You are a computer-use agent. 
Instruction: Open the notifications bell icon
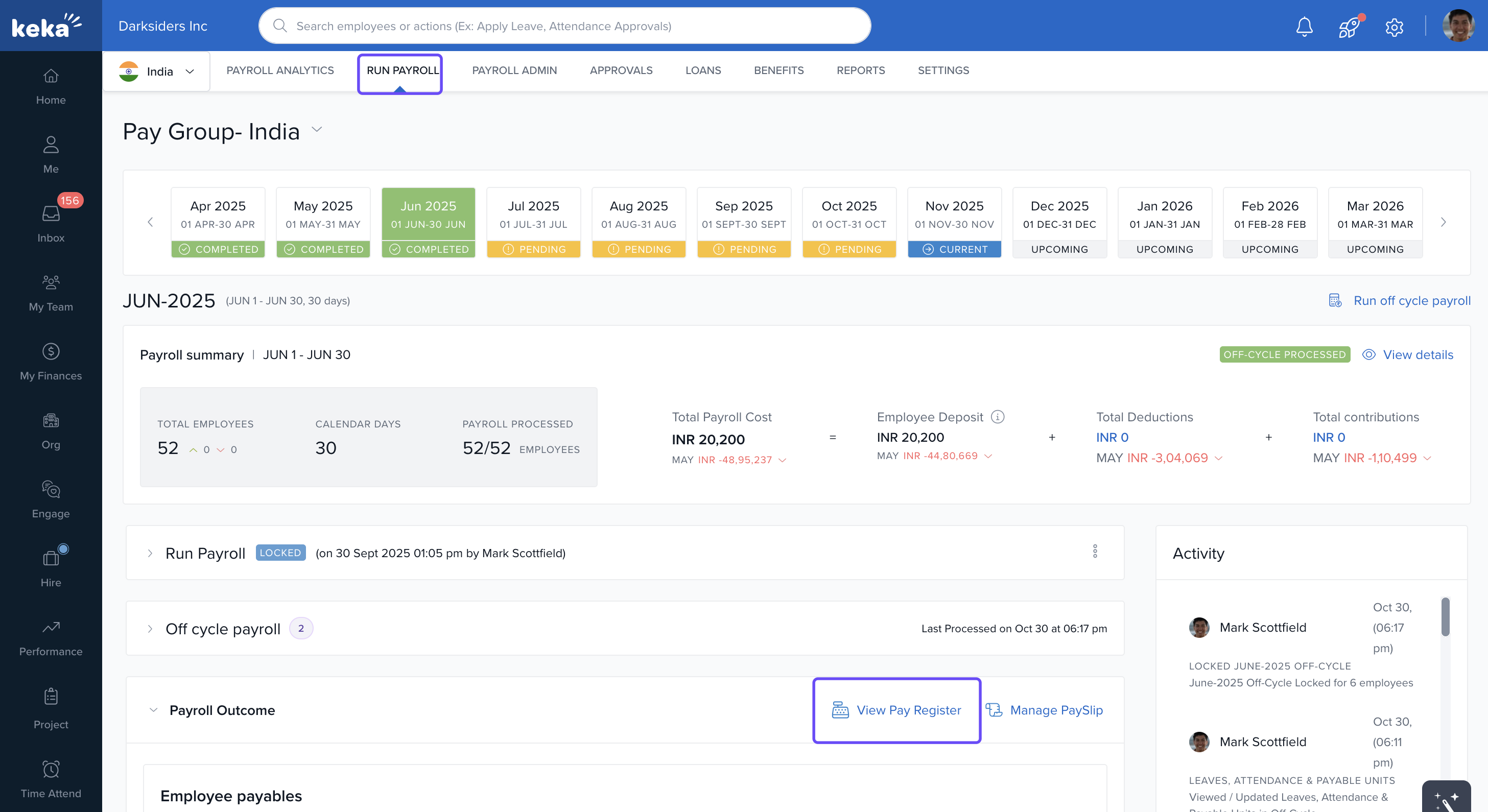tap(1304, 27)
